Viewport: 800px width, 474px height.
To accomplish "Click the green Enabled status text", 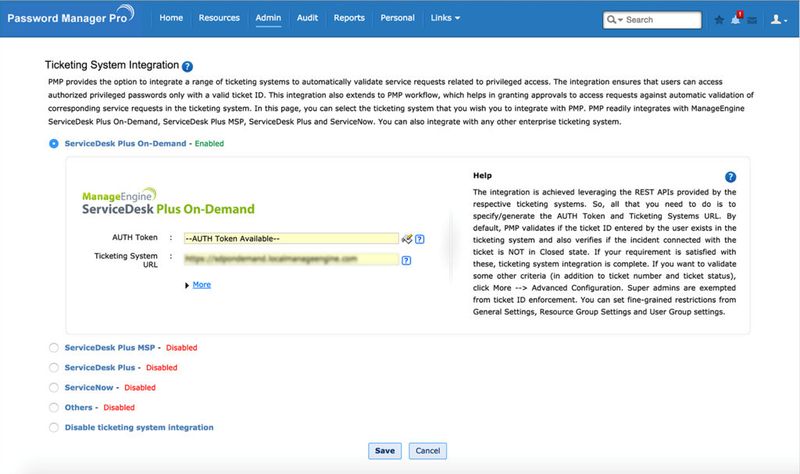I will (x=209, y=144).
